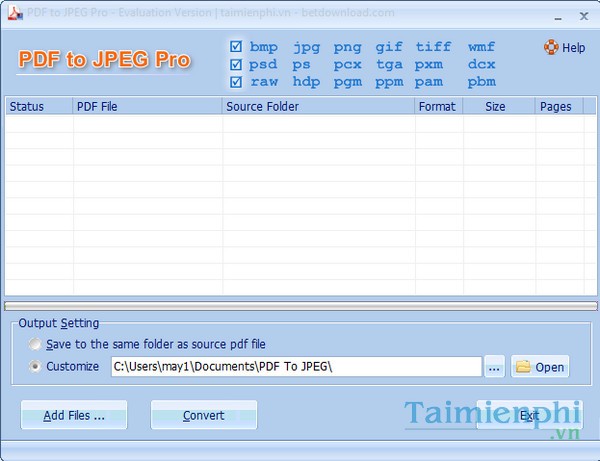Click the Convert button

[x=204, y=415]
